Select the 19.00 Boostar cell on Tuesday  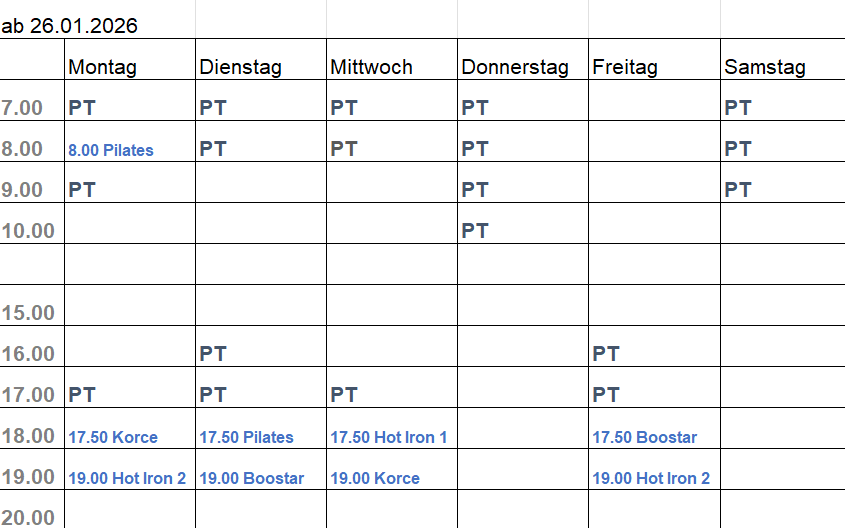(251, 478)
